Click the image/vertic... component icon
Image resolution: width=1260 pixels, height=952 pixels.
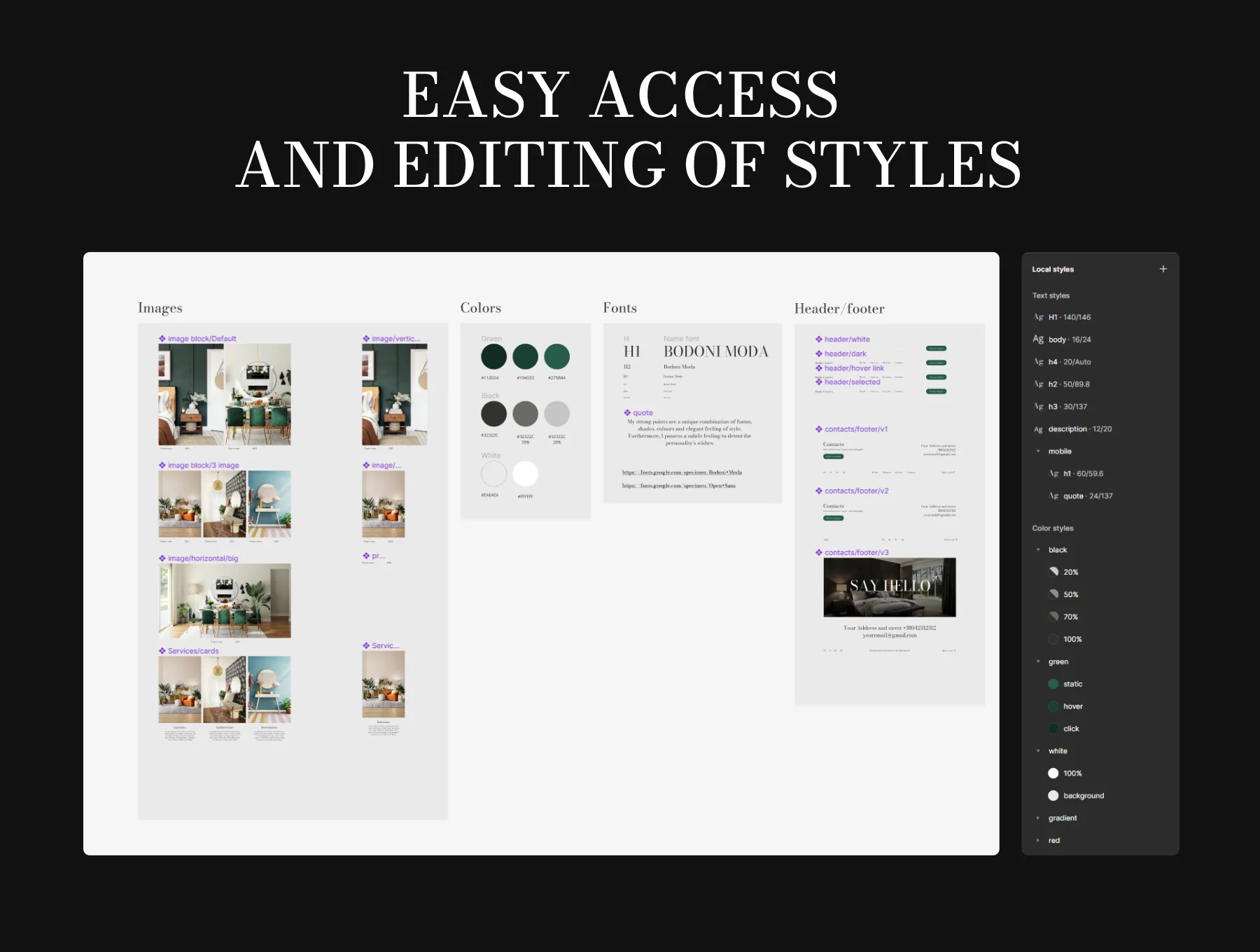pos(366,339)
